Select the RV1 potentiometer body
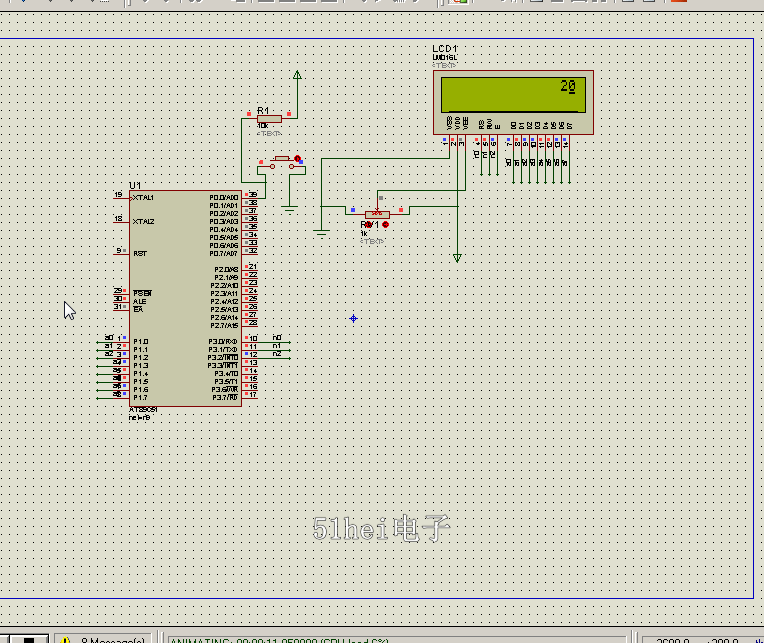 pyautogui.click(x=377, y=215)
